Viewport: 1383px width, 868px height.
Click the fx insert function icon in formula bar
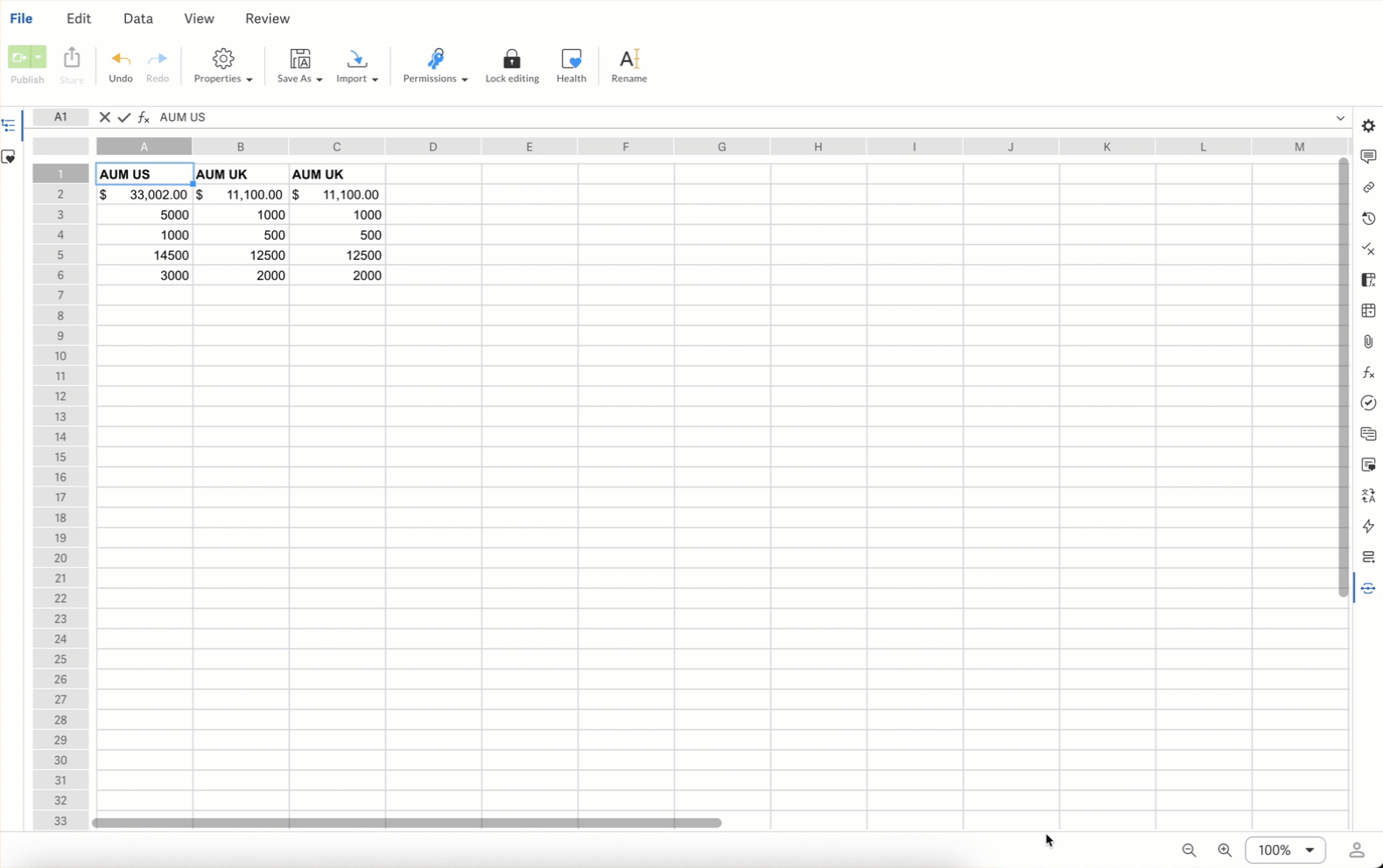(144, 117)
